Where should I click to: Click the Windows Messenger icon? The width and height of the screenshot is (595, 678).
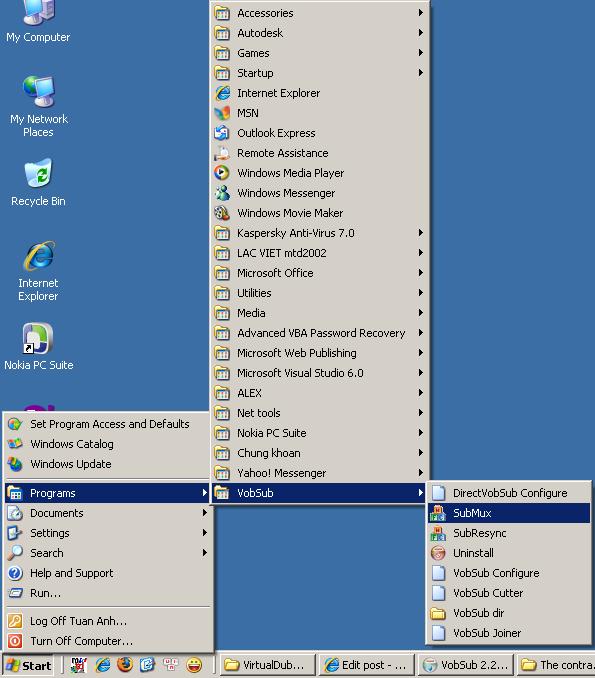coord(222,193)
